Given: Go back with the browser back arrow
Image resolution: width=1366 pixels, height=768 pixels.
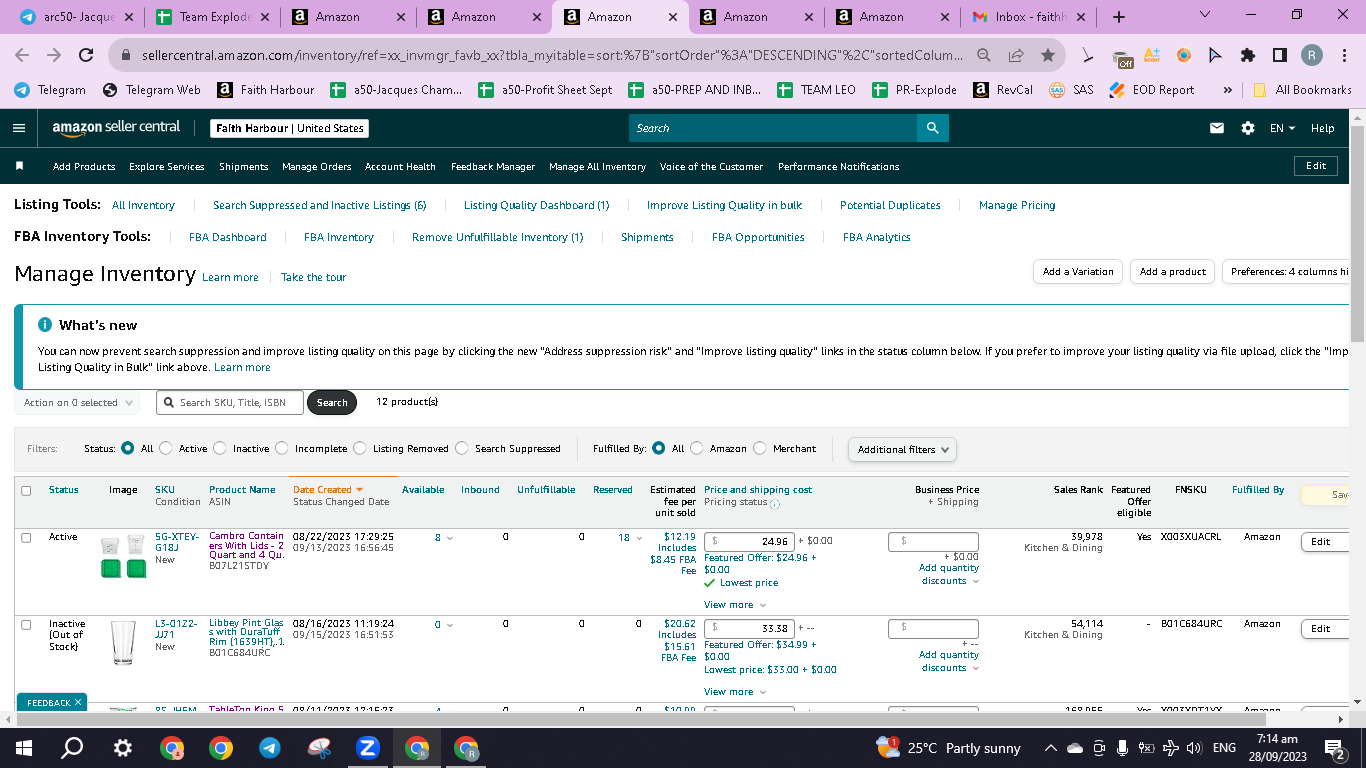Looking at the screenshot, I should click(x=22, y=55).
